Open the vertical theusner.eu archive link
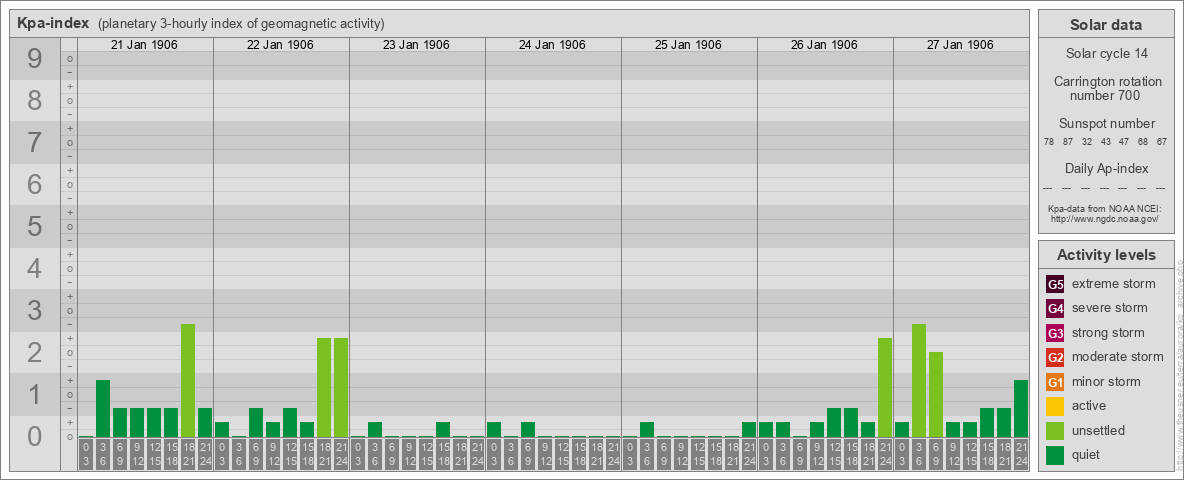This screenshot has height=480, width=1184. pos(1179,360)
